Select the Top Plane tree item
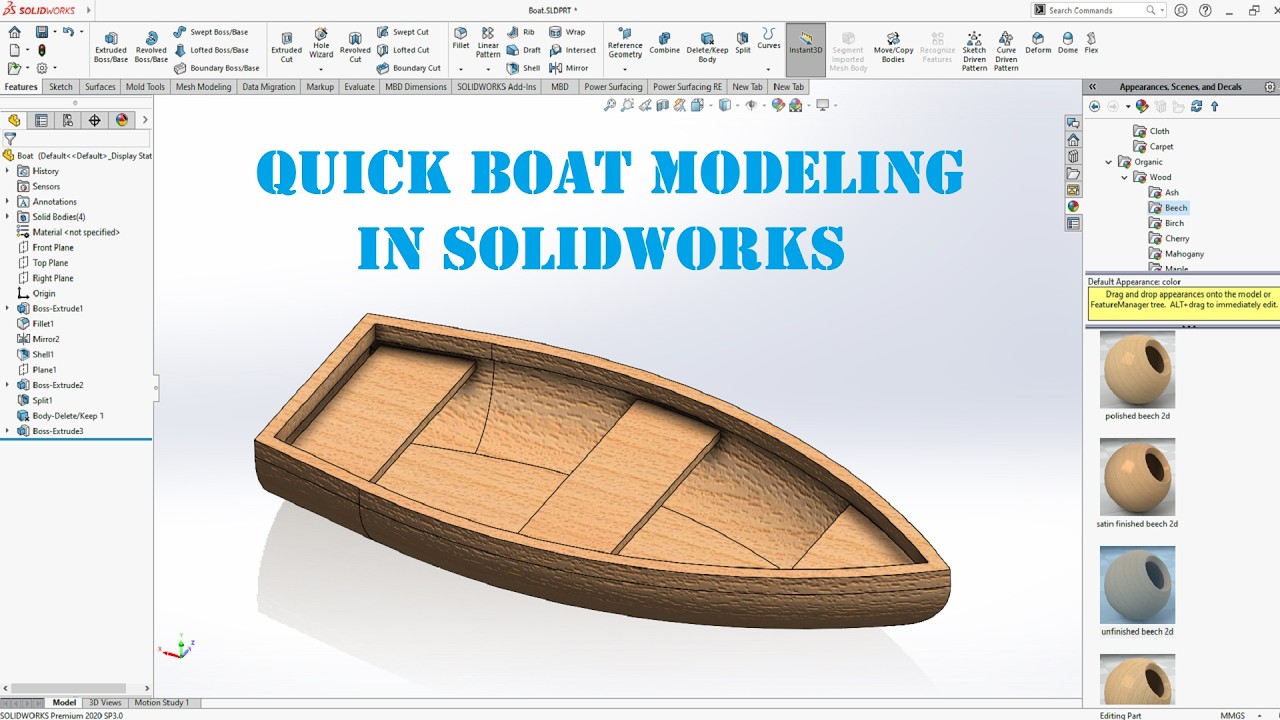1280x720 pixels. coord(43,263)
